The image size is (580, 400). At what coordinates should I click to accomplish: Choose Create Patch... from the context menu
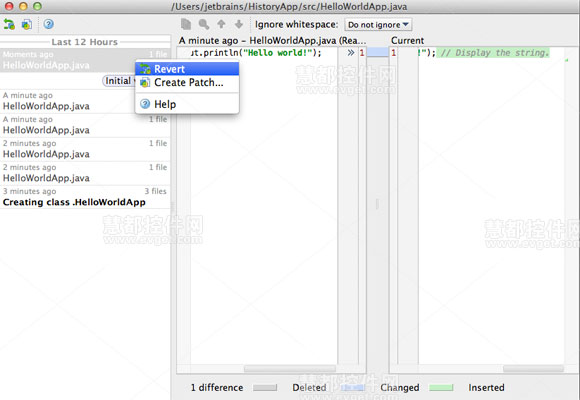(x=187, y=83)
